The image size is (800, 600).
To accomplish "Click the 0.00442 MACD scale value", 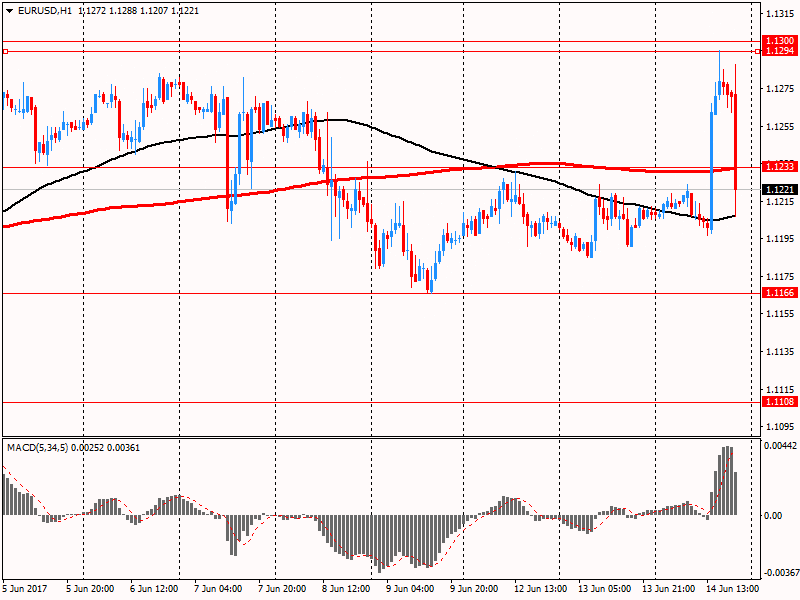I will click(780, 445).
